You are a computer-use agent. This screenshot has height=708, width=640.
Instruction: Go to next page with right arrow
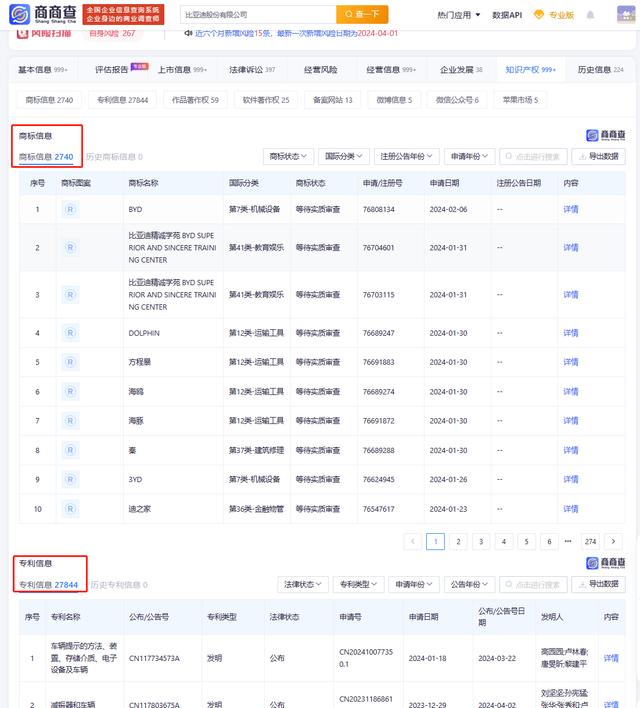(x=613, y=541)
